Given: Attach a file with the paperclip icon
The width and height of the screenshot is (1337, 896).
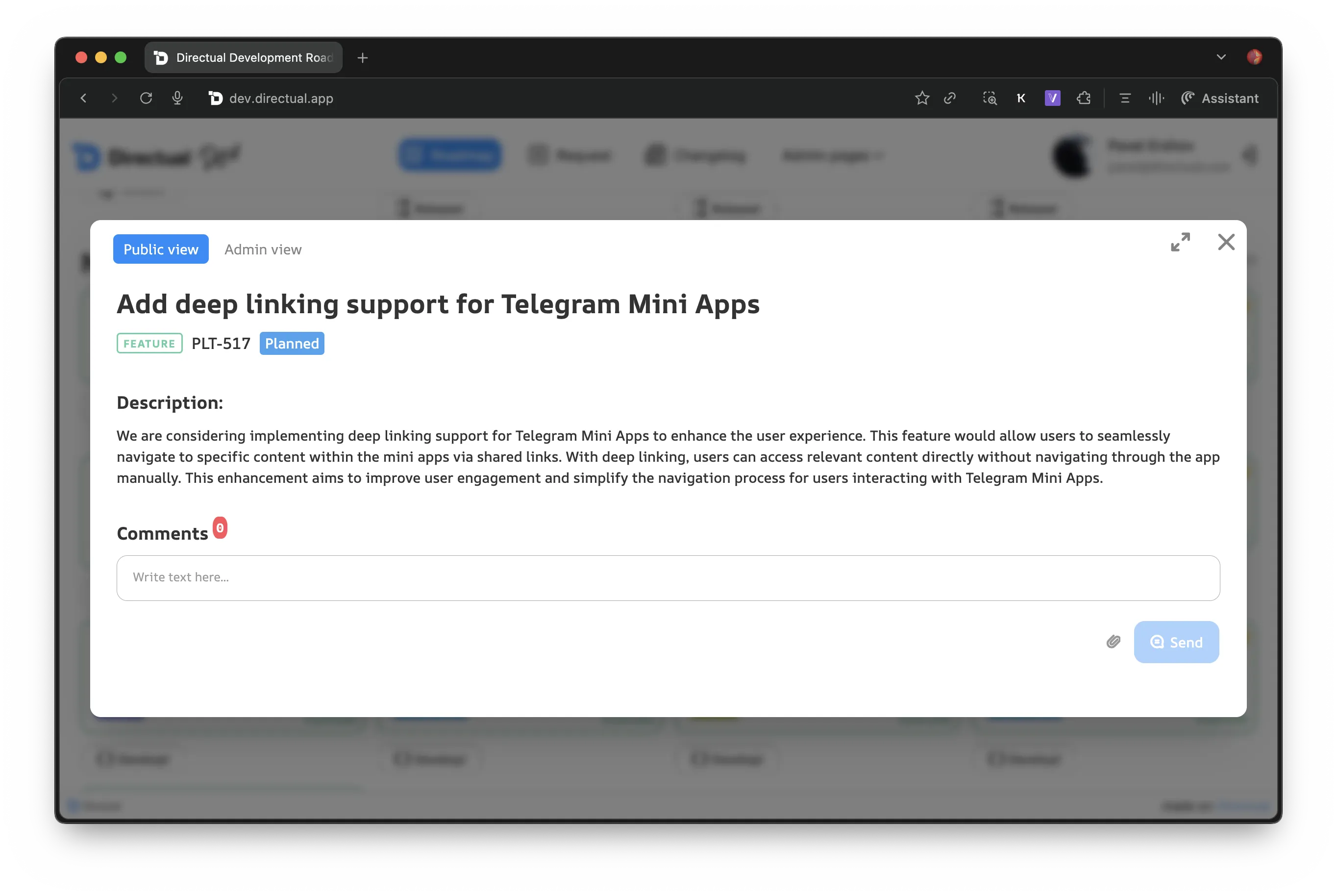Looking at the screenshot, I should pyautogui.click(x=1113, y=642).
